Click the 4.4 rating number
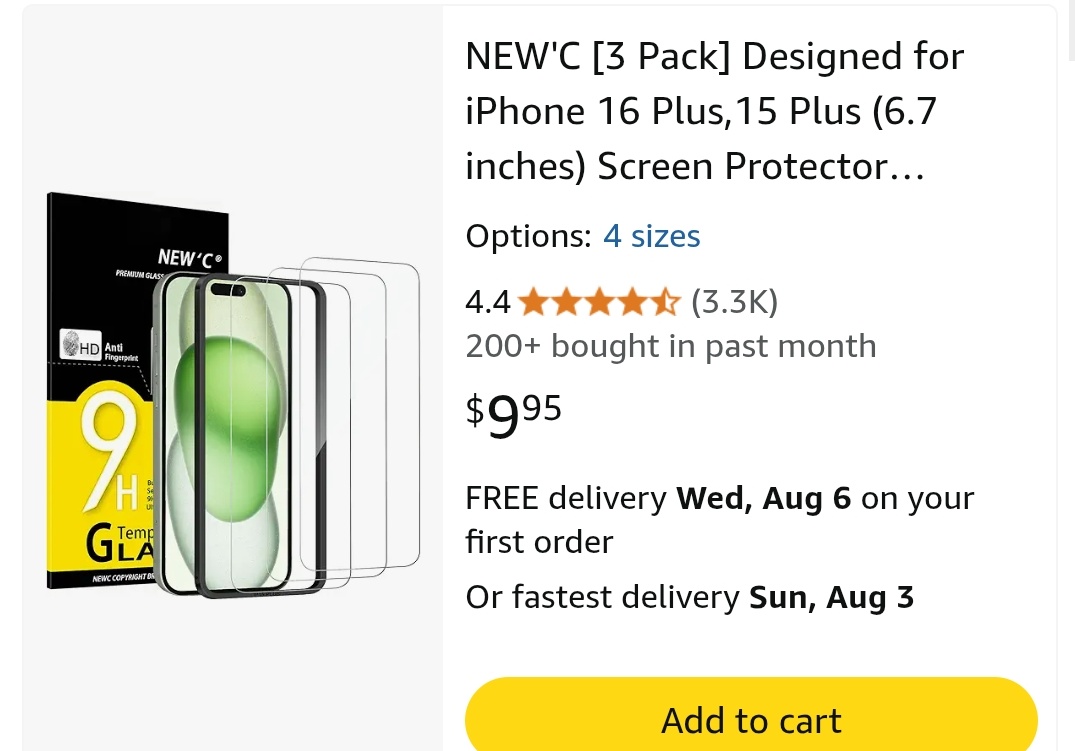This screenshot has width=1075, height=751. (x=487, y=302)
